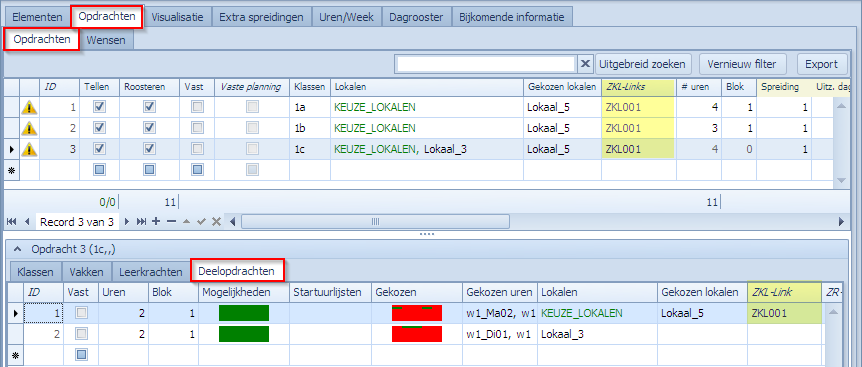Toggle Roosteren checkbox for row 1c

click(149, 149)
